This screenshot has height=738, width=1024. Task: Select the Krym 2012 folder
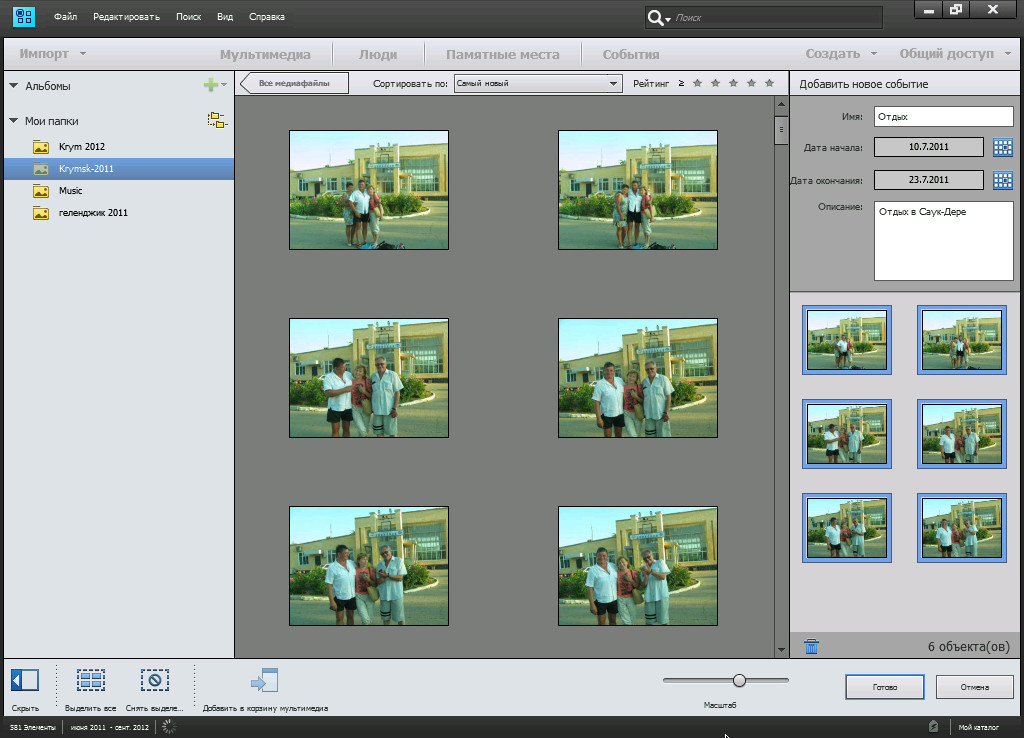[x=82, y=147]
